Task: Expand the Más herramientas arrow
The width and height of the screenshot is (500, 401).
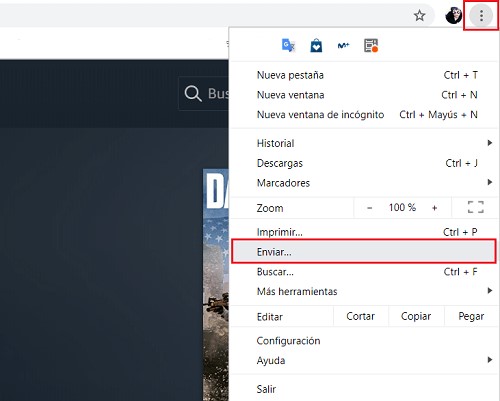Action: [490, 291]
